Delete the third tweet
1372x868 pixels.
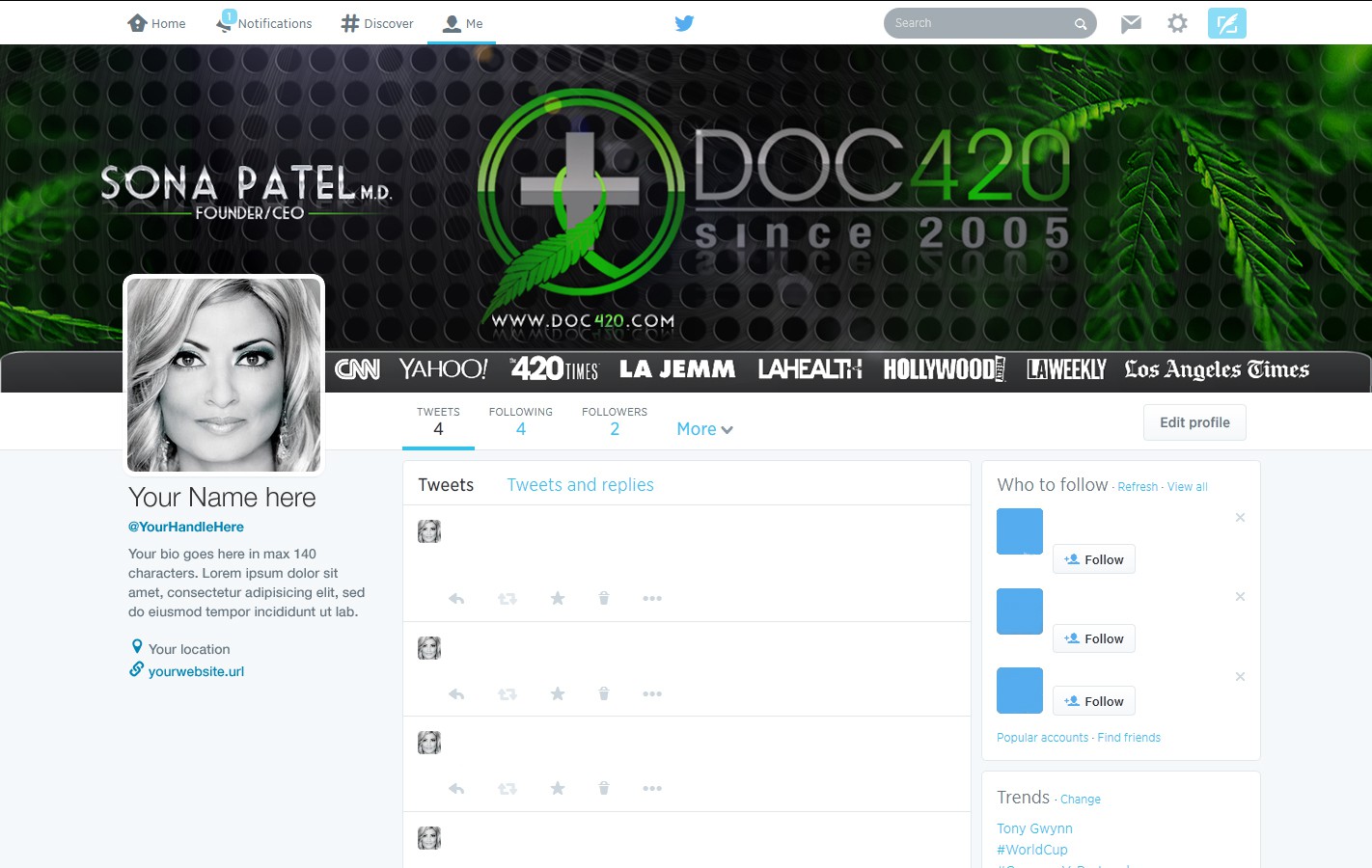[604, 788]
